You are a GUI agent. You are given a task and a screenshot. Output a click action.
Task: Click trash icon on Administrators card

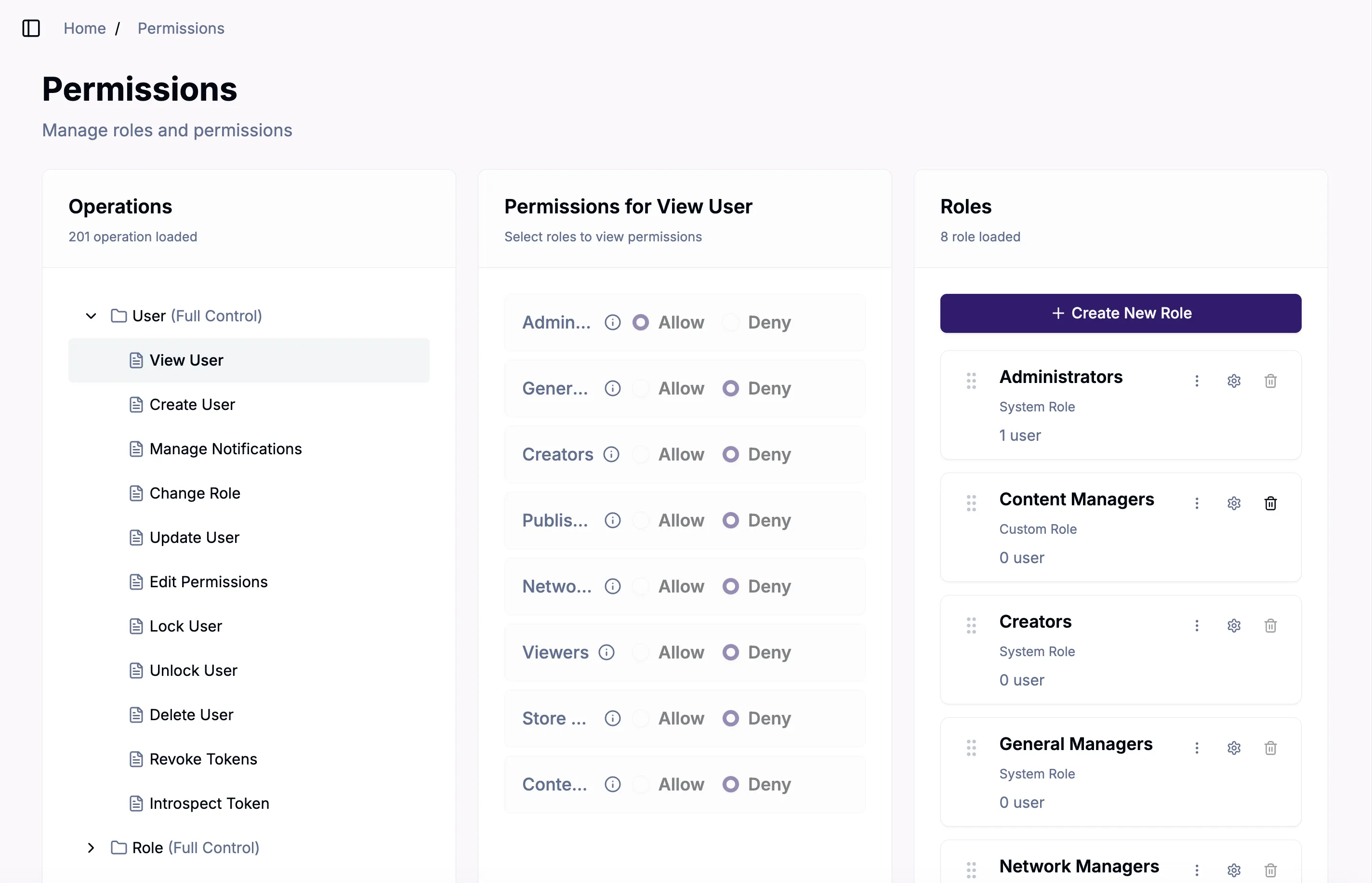pyautogui.click(x=1270, y=381)
